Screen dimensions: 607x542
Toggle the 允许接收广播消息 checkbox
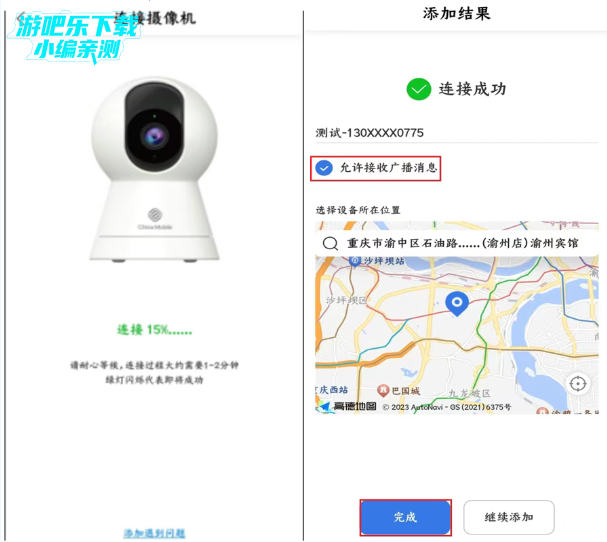(x=324, y=168)
